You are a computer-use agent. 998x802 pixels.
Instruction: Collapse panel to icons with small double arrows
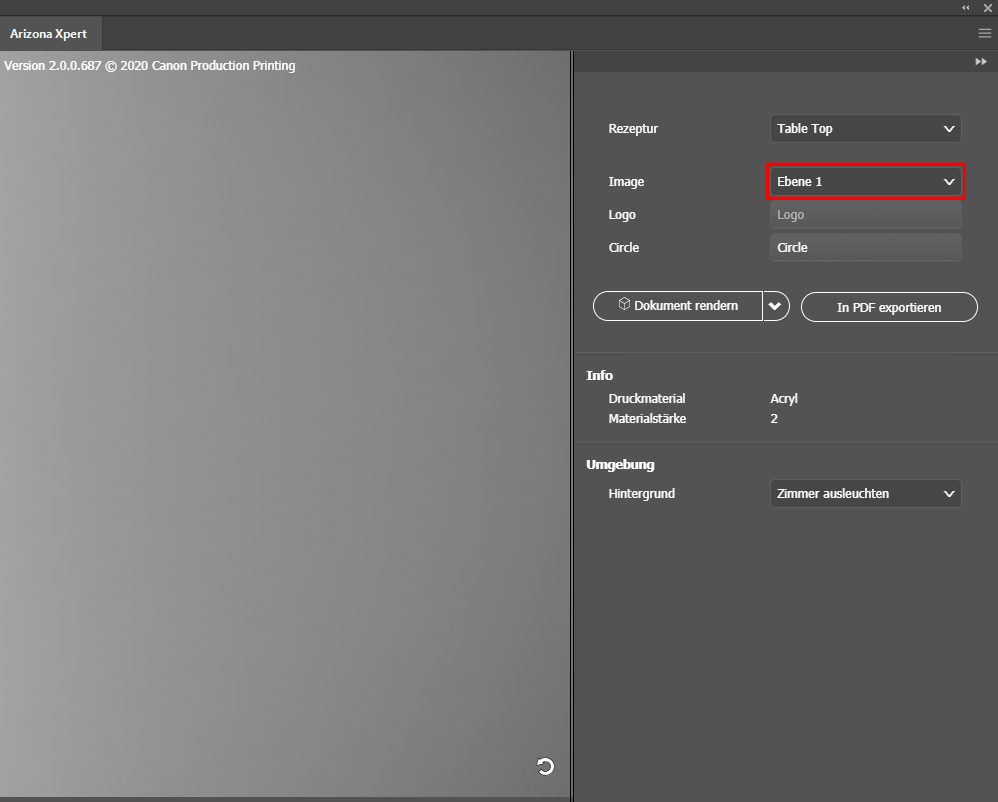tap(966, 8)
